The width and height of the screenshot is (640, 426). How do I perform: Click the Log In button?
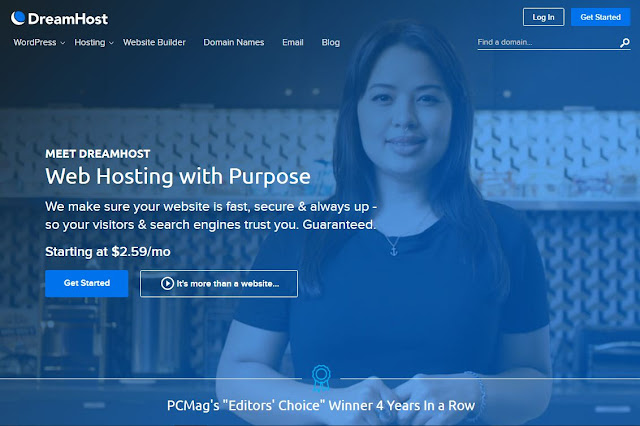[x=544, y=17]
